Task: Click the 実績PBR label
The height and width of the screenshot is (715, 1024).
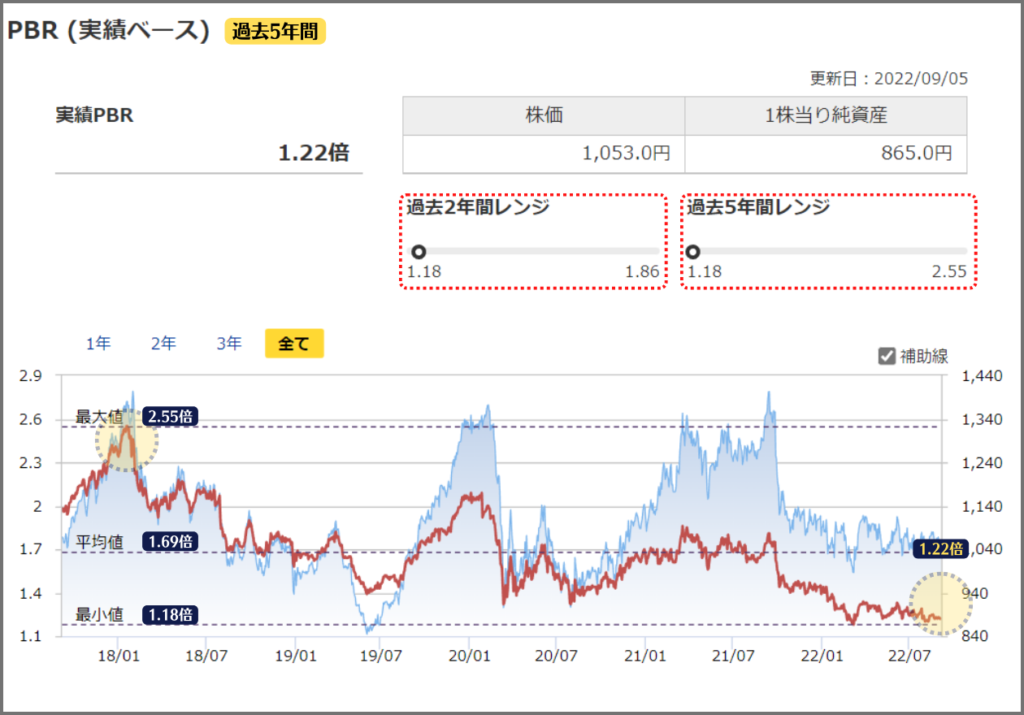Action: click(94, 115)
